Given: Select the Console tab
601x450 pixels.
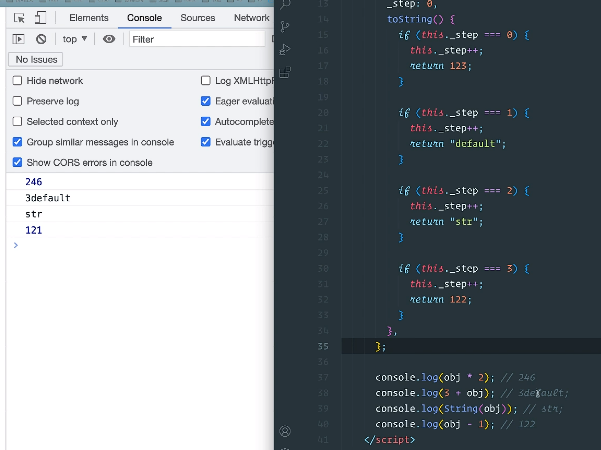Looking at the screenshot, I should [x=145, y=18].
